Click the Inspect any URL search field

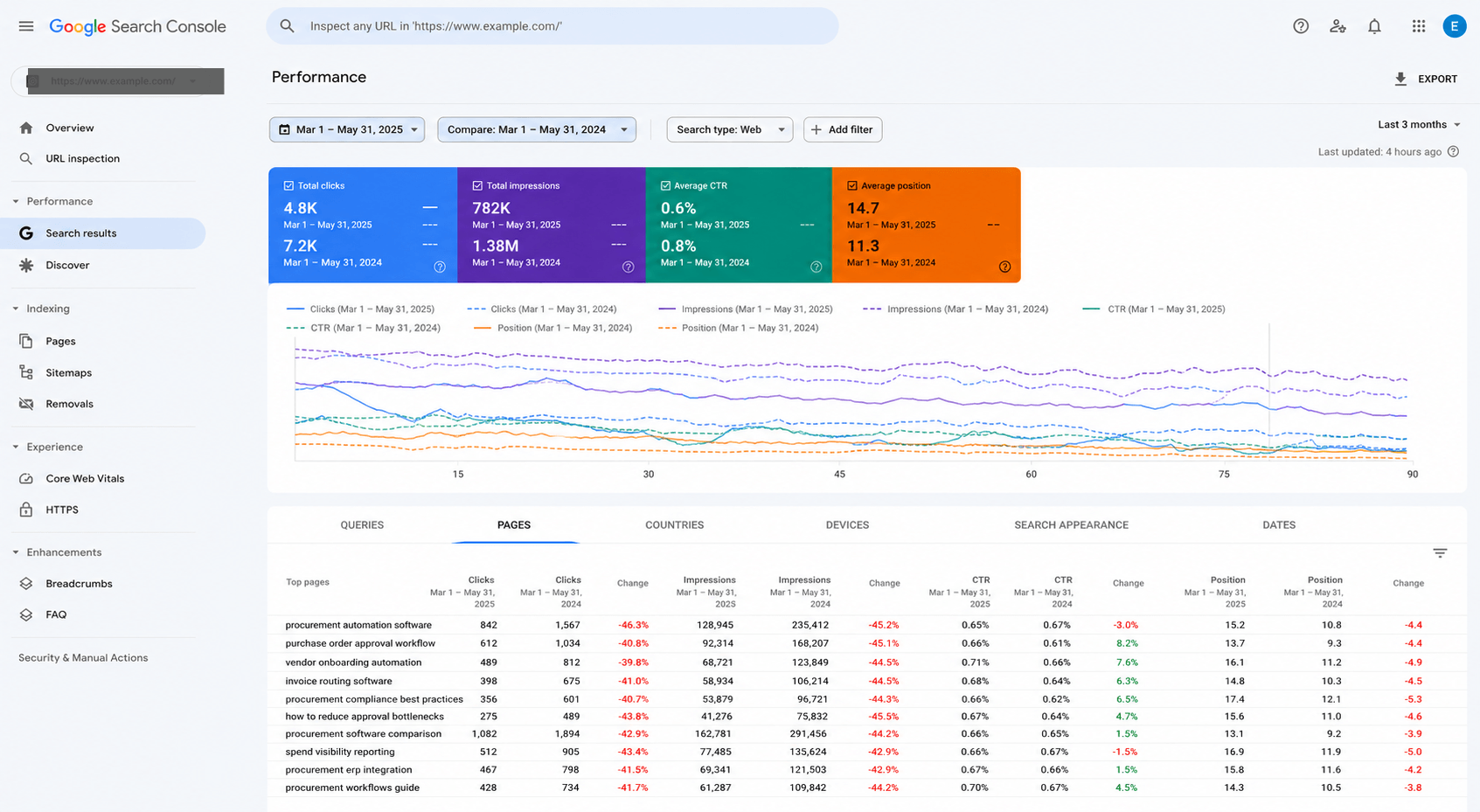pos(552,26)
